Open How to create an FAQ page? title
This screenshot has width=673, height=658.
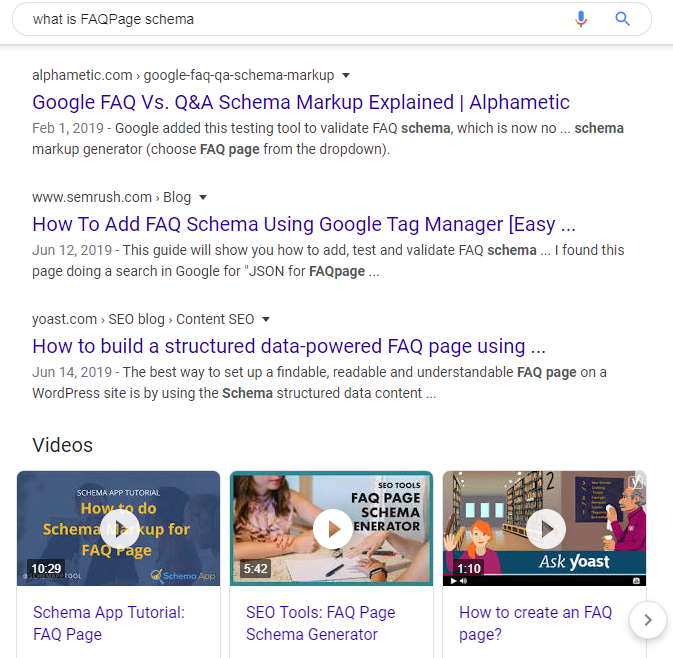(x=535, y=623)
